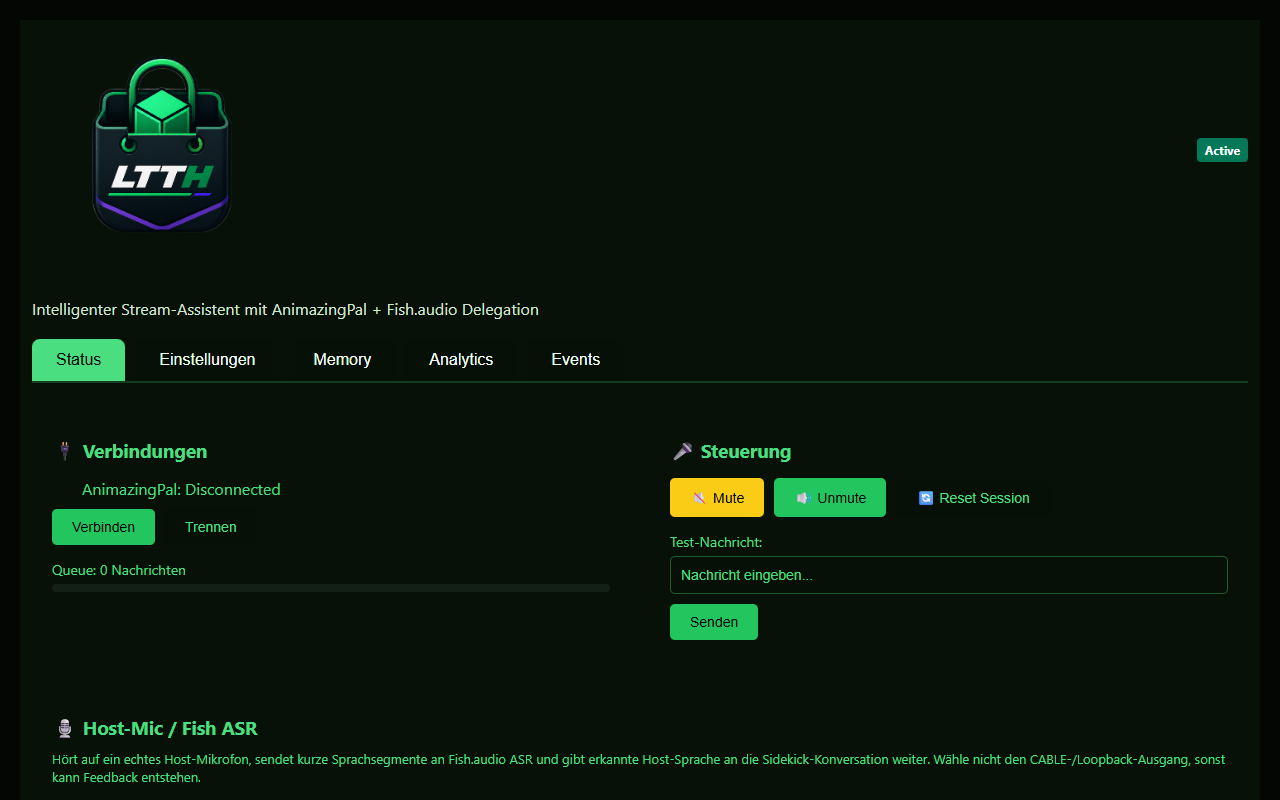Click the 'Queue: 0 Nachrichten' label

119,570
